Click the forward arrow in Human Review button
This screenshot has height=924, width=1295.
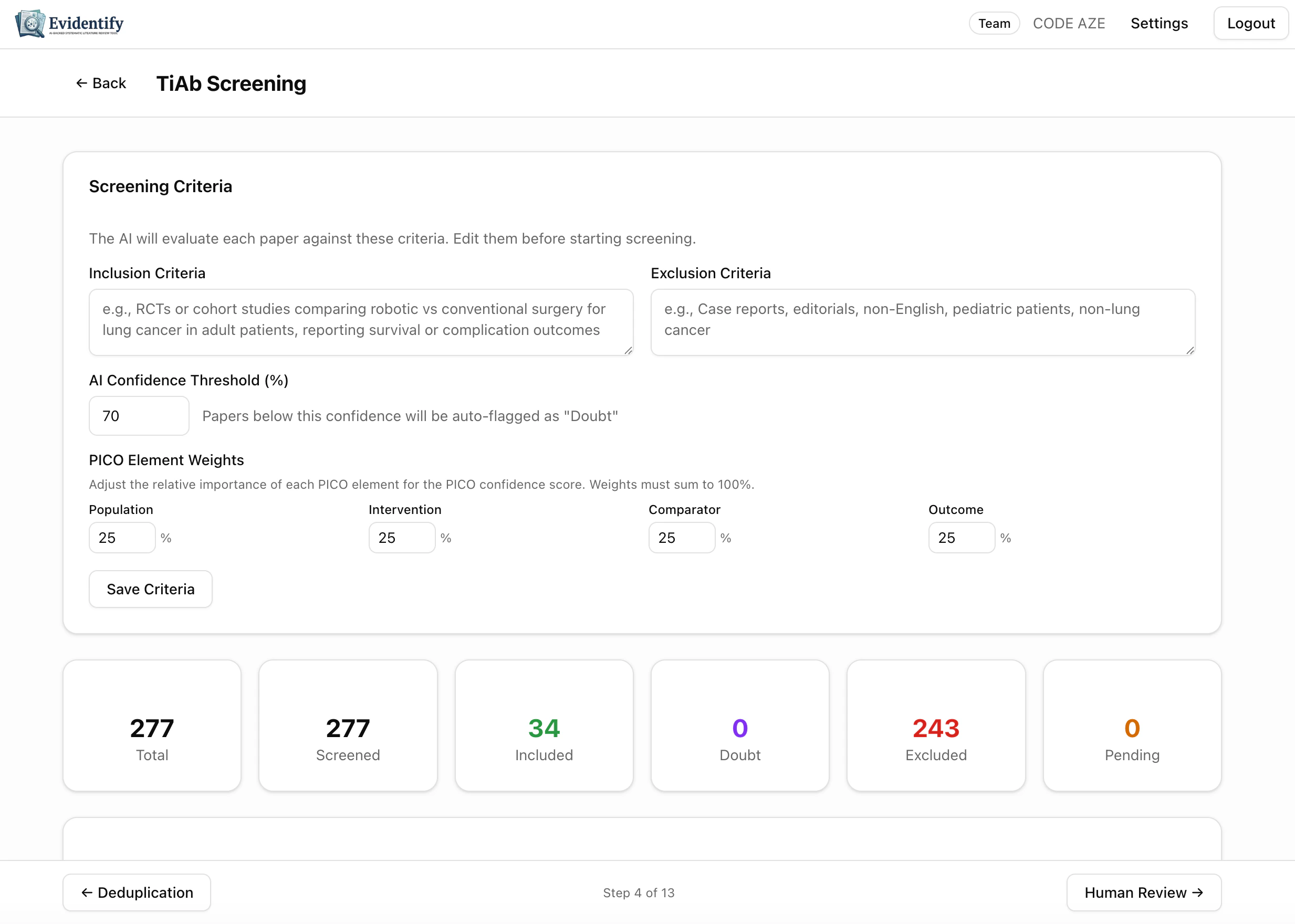coord(1198,892)
